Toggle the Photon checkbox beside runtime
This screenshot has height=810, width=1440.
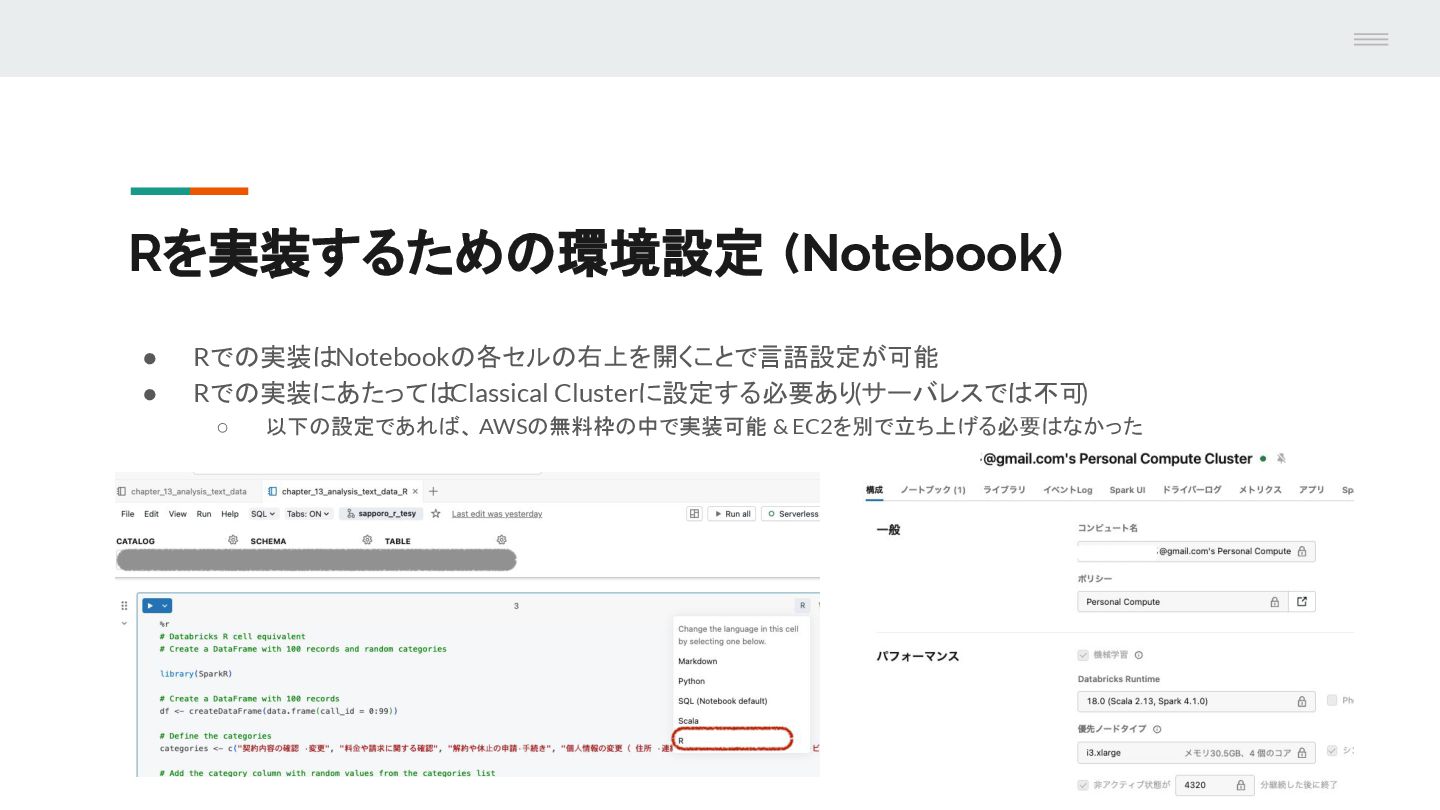point(1332,700)
